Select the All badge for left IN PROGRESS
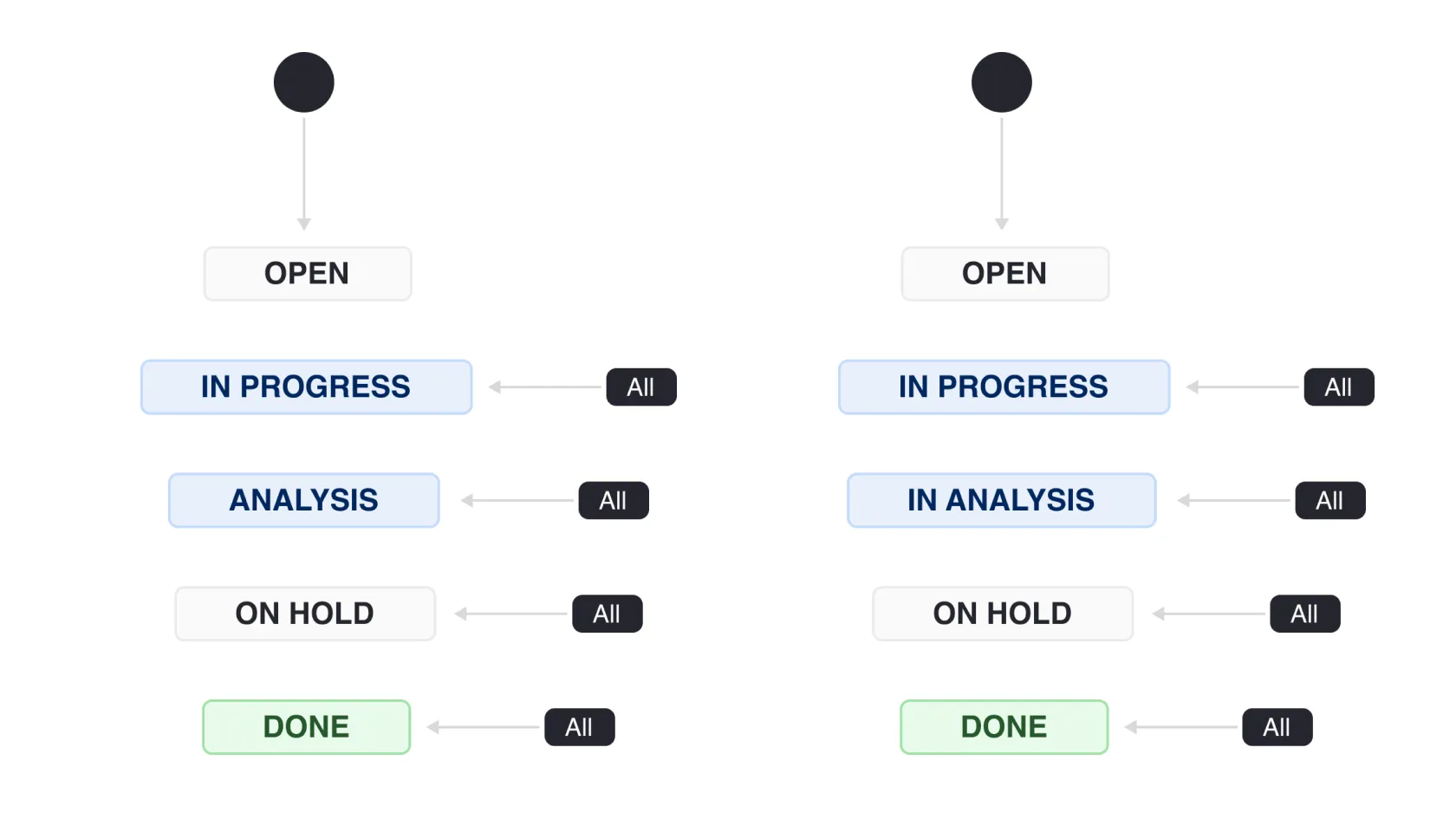1456x819 pixels. click(641, 387)
